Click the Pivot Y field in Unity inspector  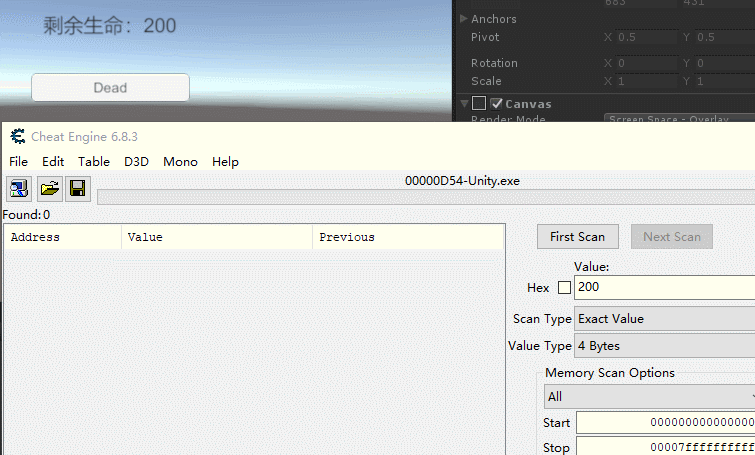pyautogui.click(x=725, y=37)
